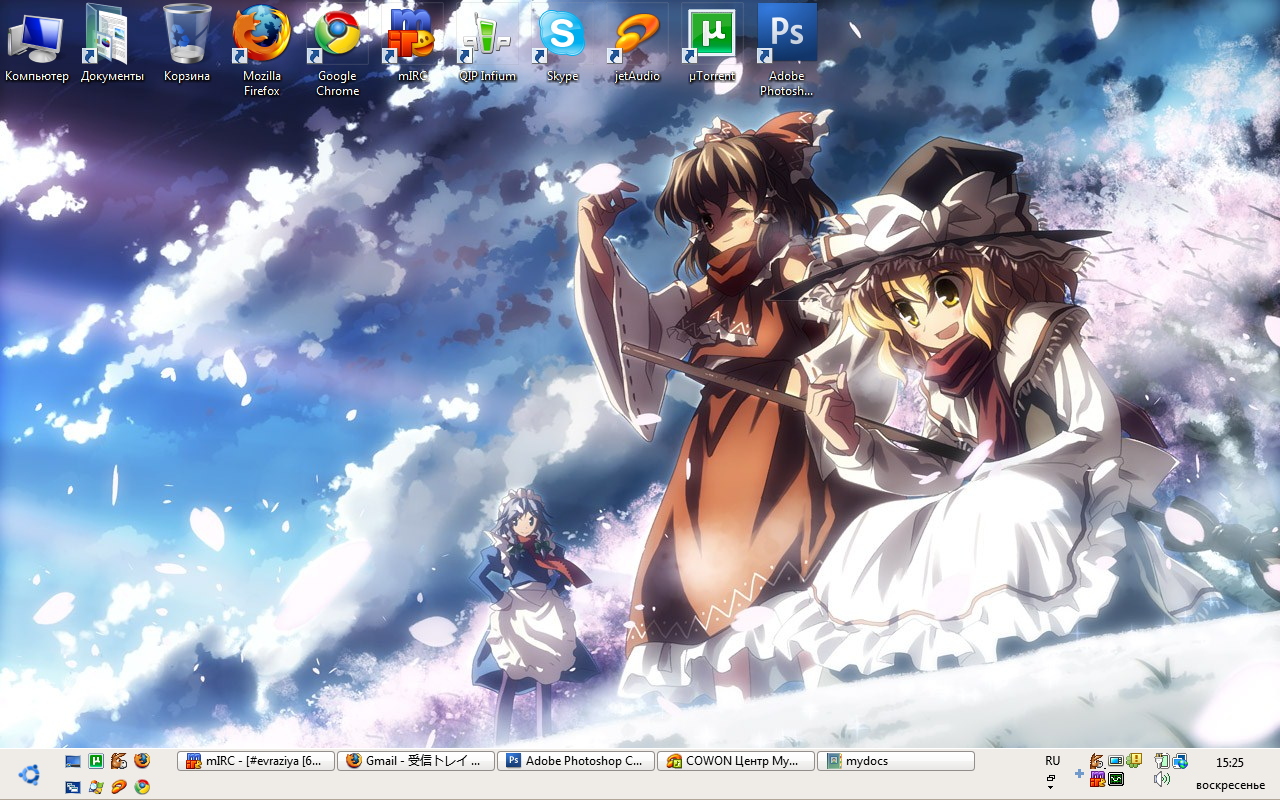Image resolution: width=1280 pixels, height=800 pixels.
Task: Click the eMule tray icon
Action: coord(1097,761)
